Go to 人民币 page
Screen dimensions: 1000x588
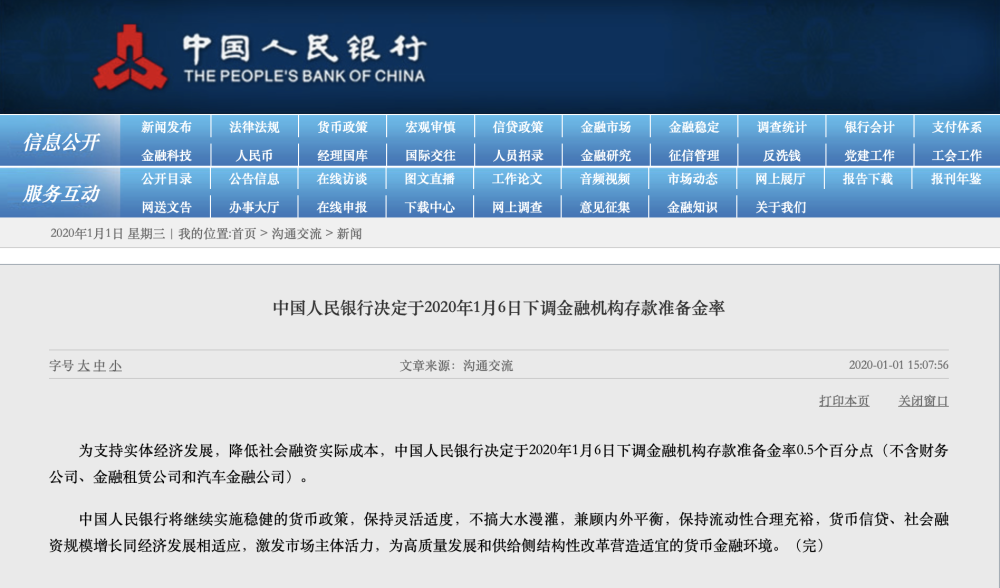(254, 156)
